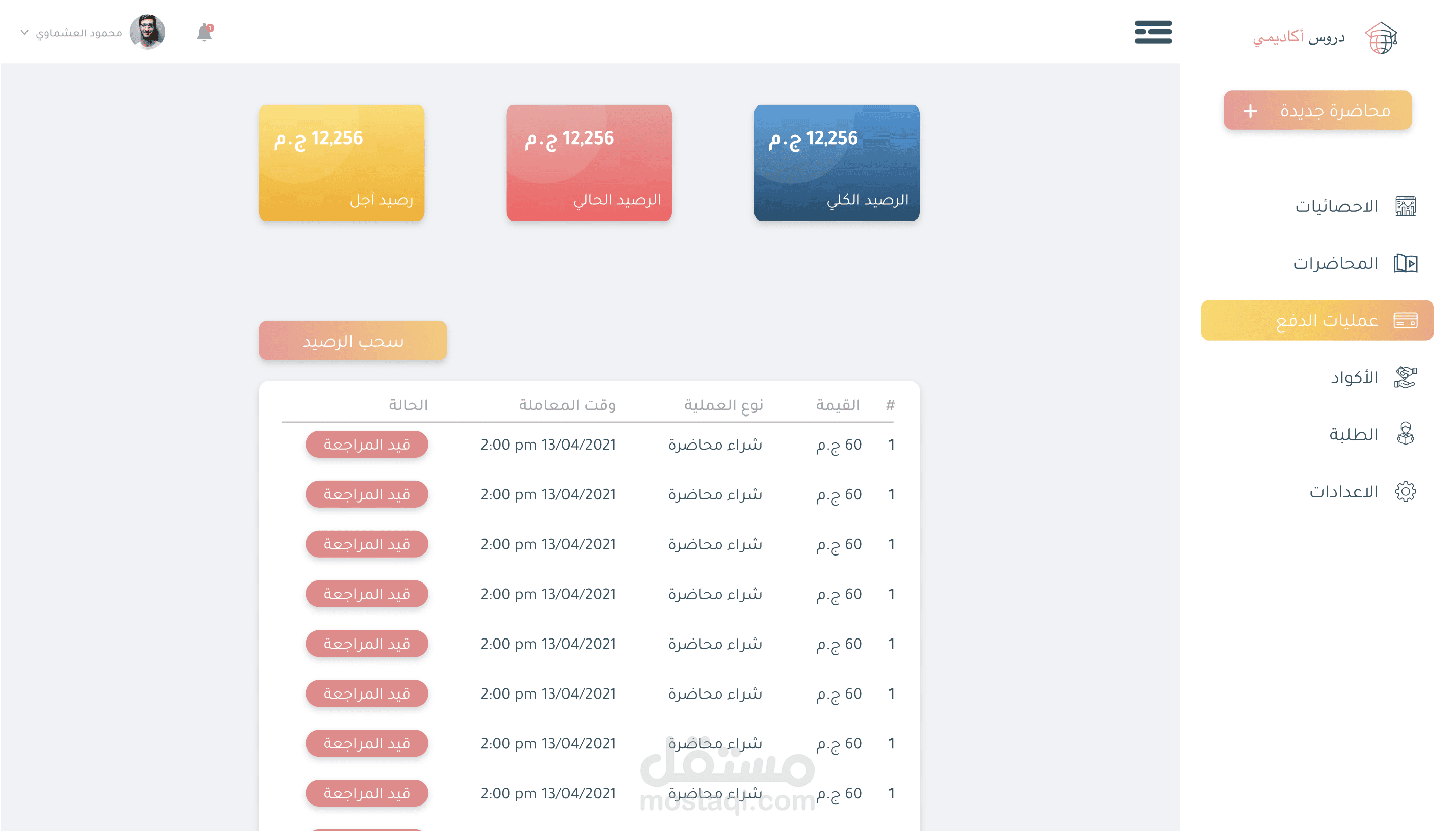Click محاضرة جديدة new lecture button
This screenshot has height=833, width=1456.
click(1335, 110)
